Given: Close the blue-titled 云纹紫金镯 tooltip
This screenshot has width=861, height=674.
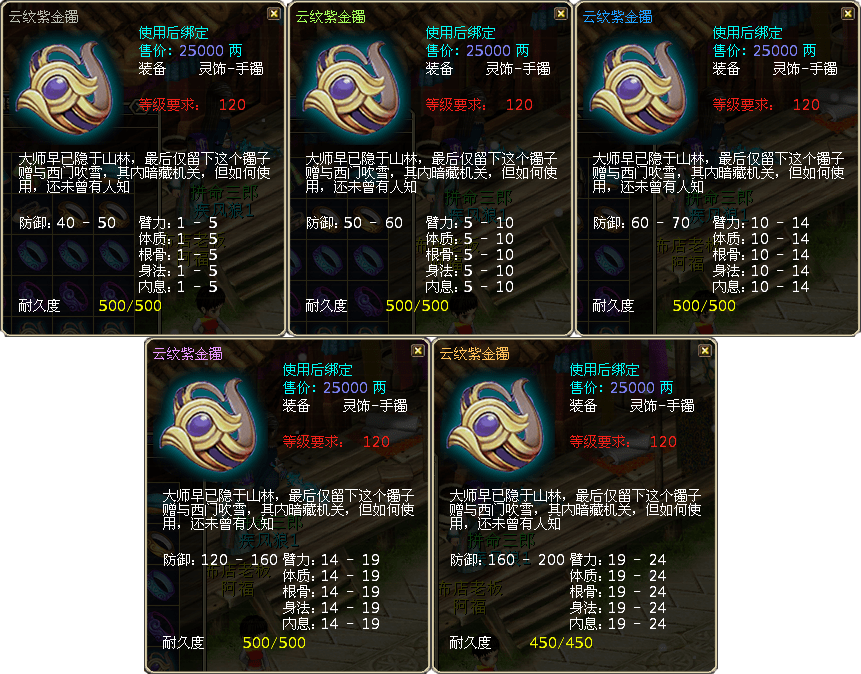Looking at the screenshot, I should 848,14.
